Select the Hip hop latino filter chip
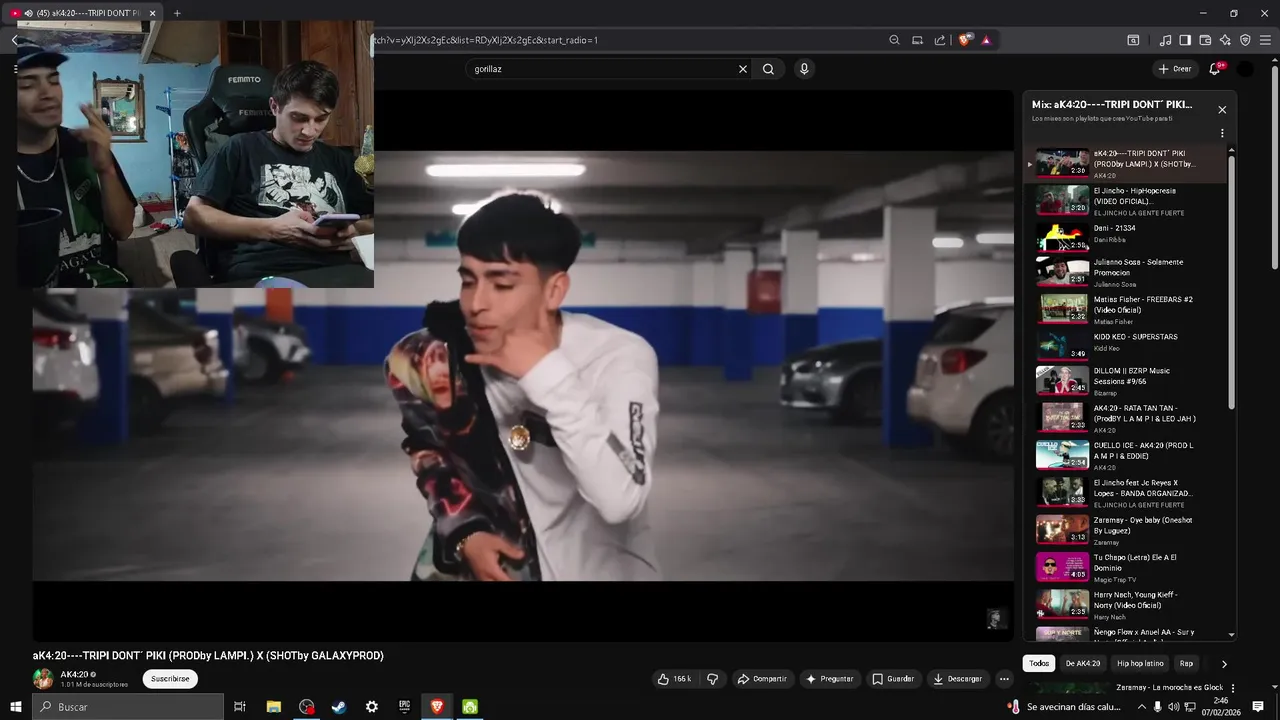1280x720 pixels. coord(1140,663)
